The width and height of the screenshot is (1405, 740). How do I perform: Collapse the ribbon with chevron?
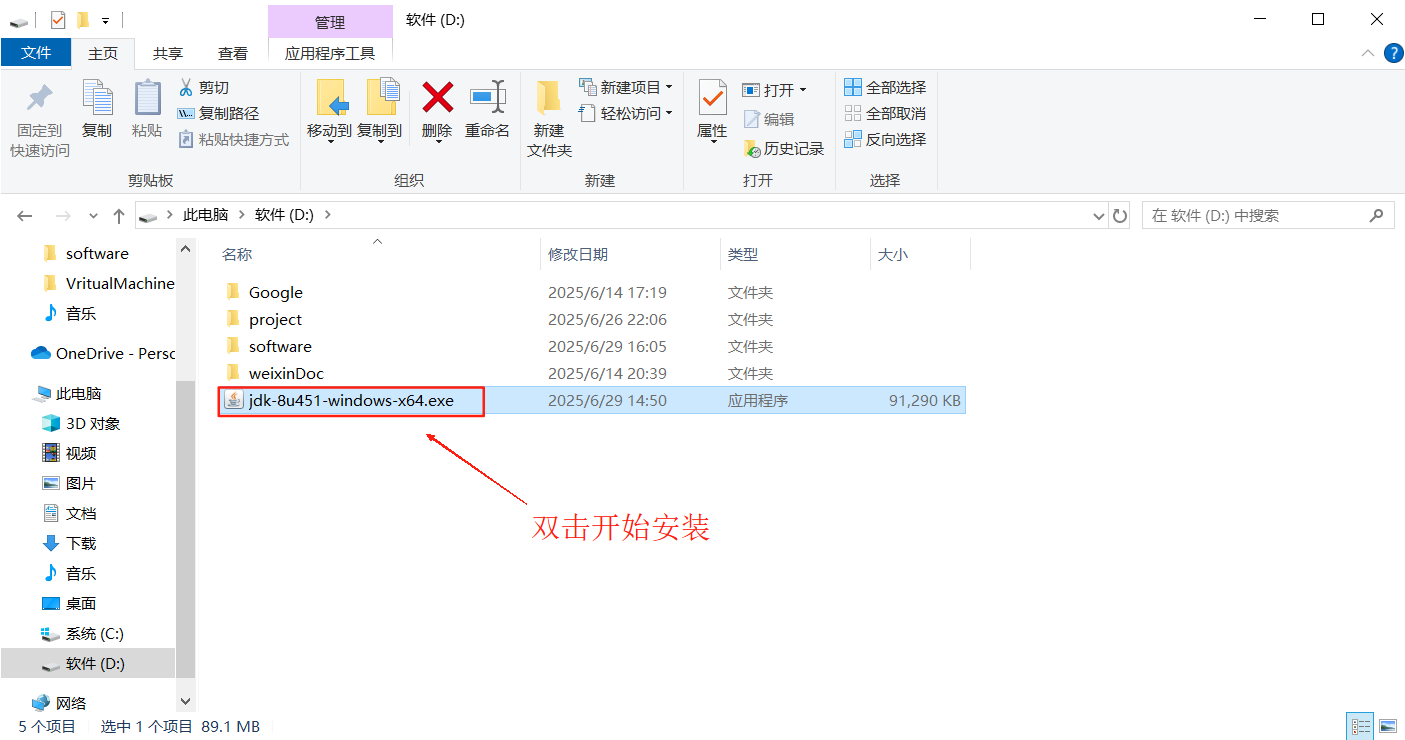click(1367, 53)
